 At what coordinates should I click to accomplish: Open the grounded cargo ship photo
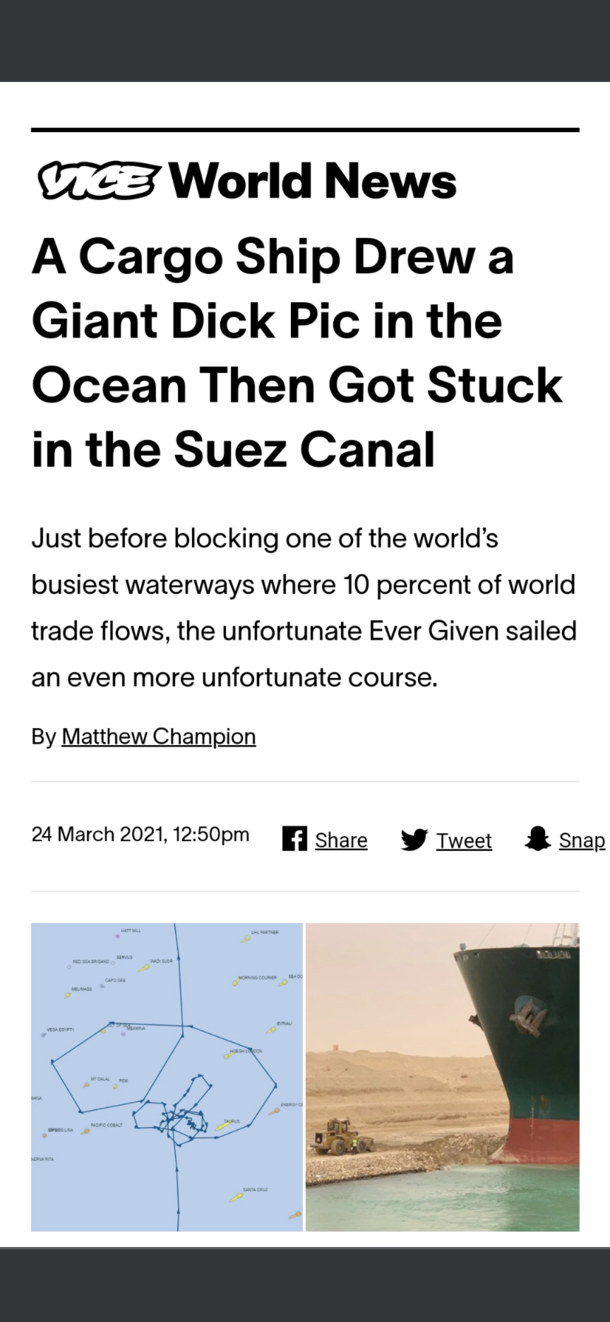tap(442, 1077)
